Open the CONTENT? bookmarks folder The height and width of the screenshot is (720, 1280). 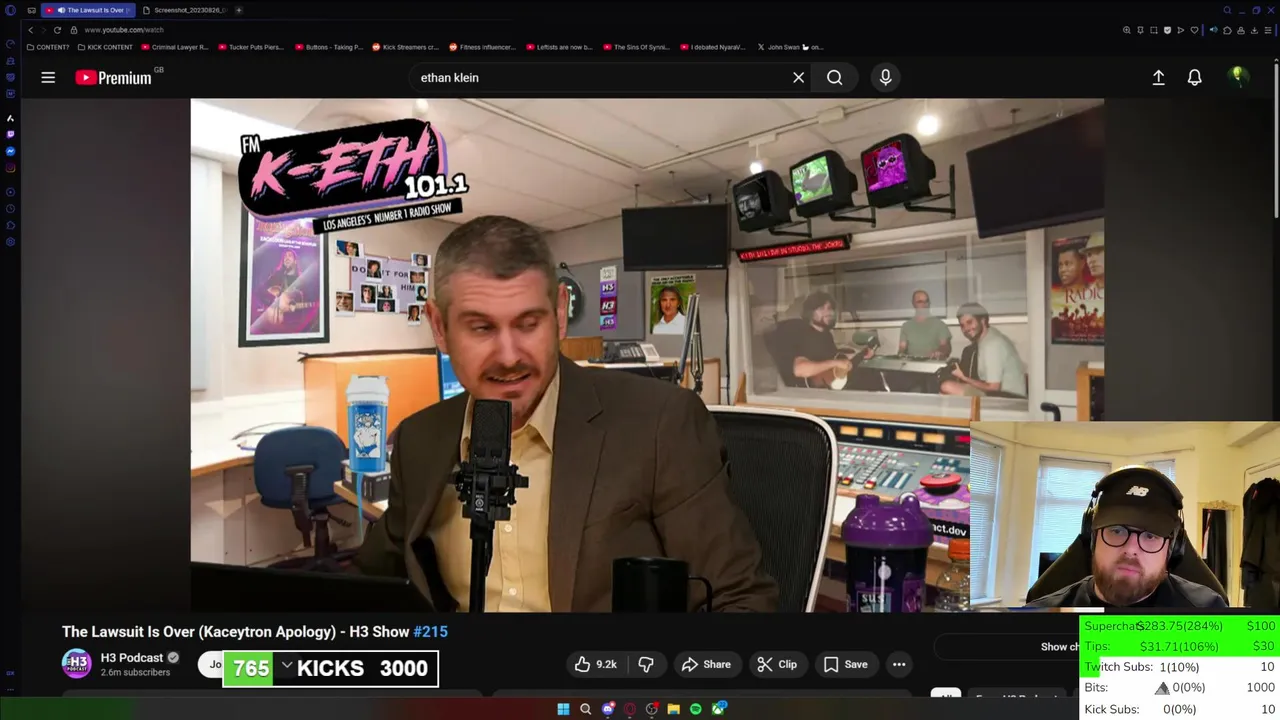tap(48, 47)
